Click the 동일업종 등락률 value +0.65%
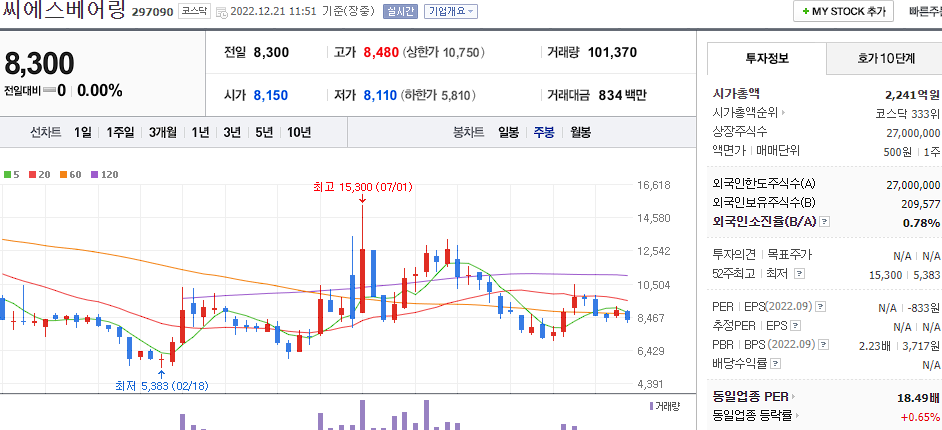This screenshot has height=430, width=942. pos(920,416)
